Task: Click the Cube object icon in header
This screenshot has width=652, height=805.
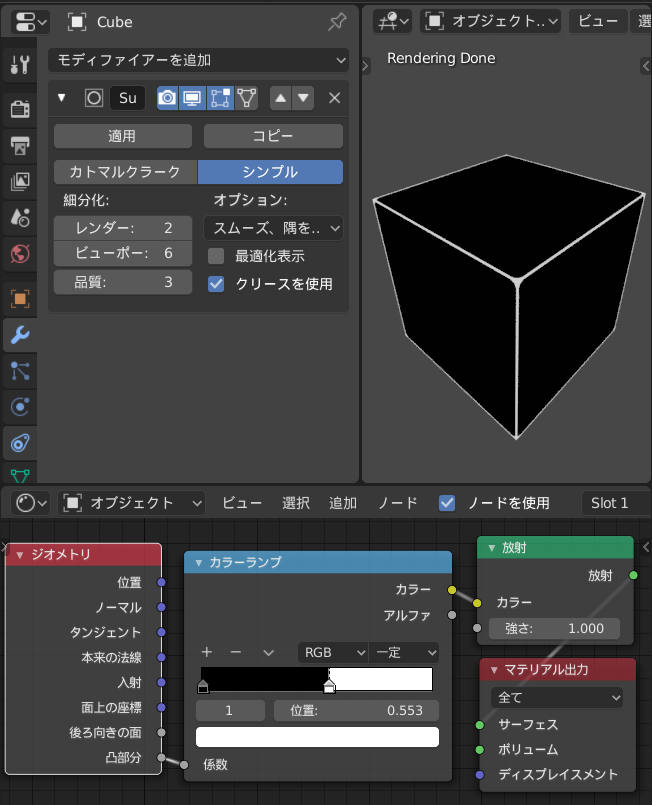Action: [x=76, y=22]
